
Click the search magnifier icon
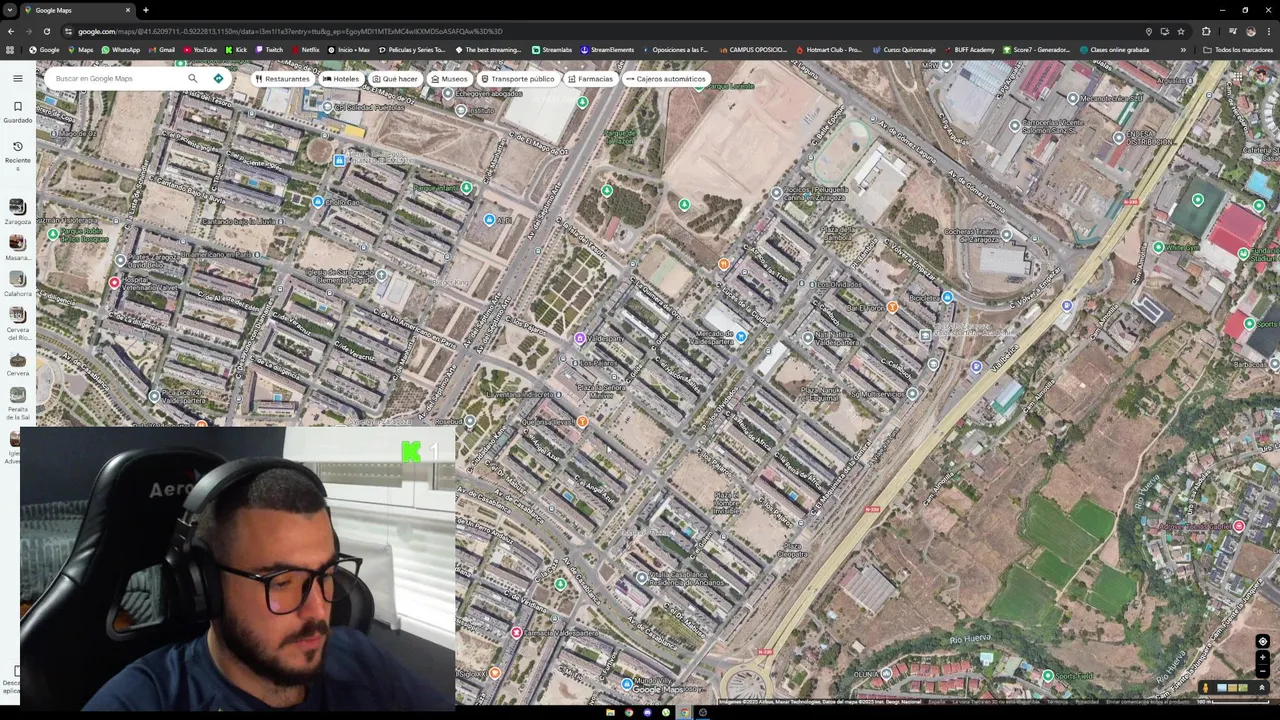click(193, 78)
